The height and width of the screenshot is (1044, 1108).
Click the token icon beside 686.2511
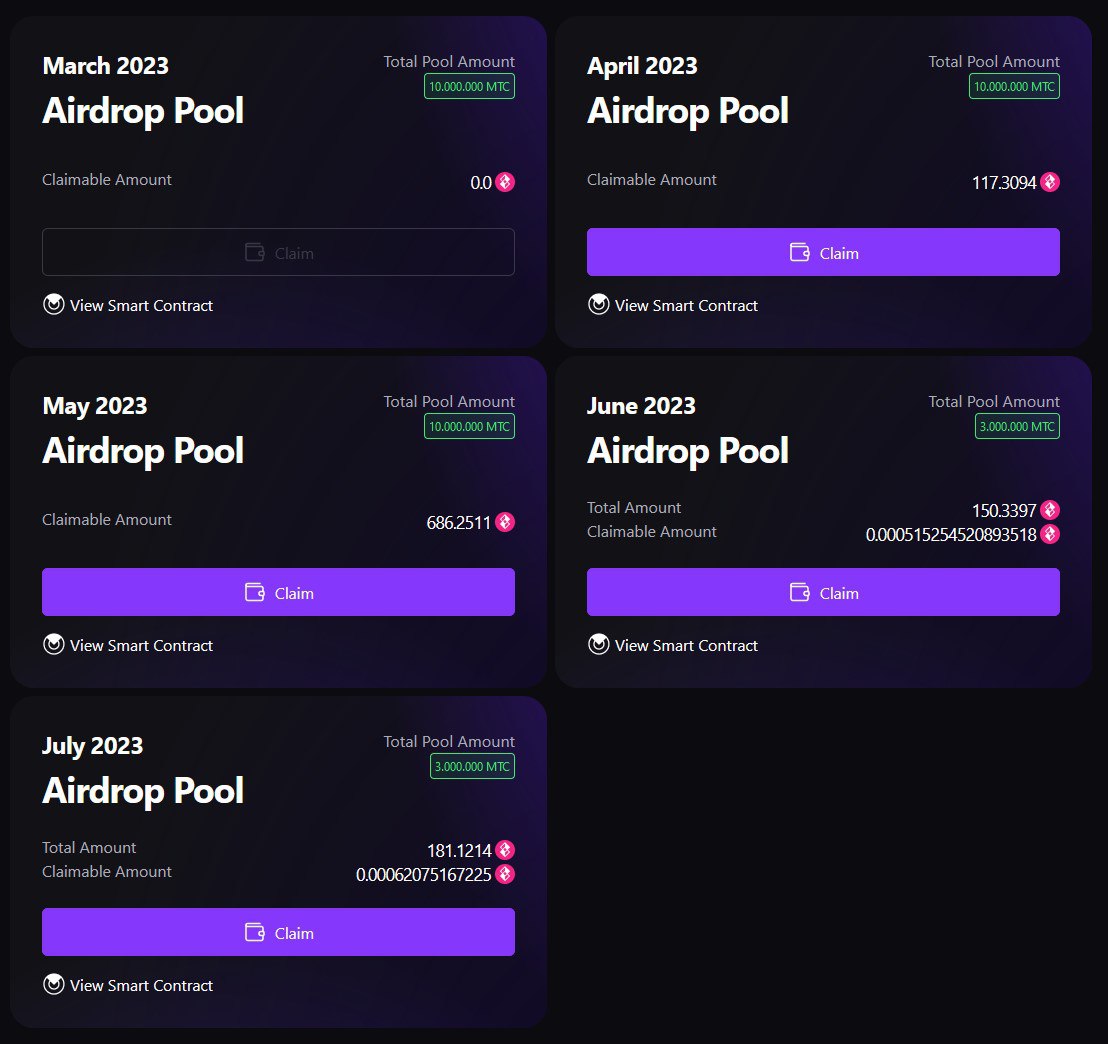(505, 522)
